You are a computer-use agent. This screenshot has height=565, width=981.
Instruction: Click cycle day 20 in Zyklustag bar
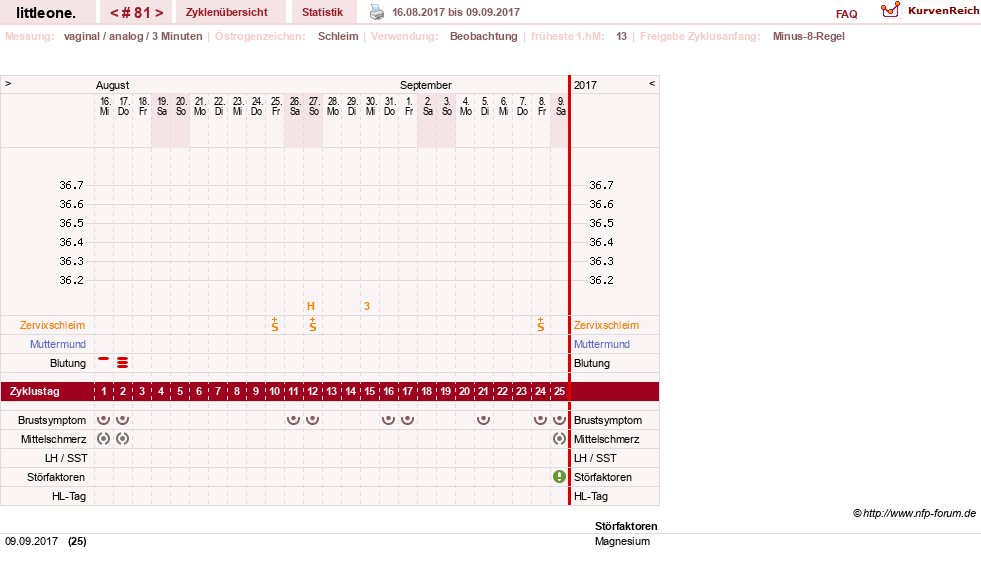(464, 391)
